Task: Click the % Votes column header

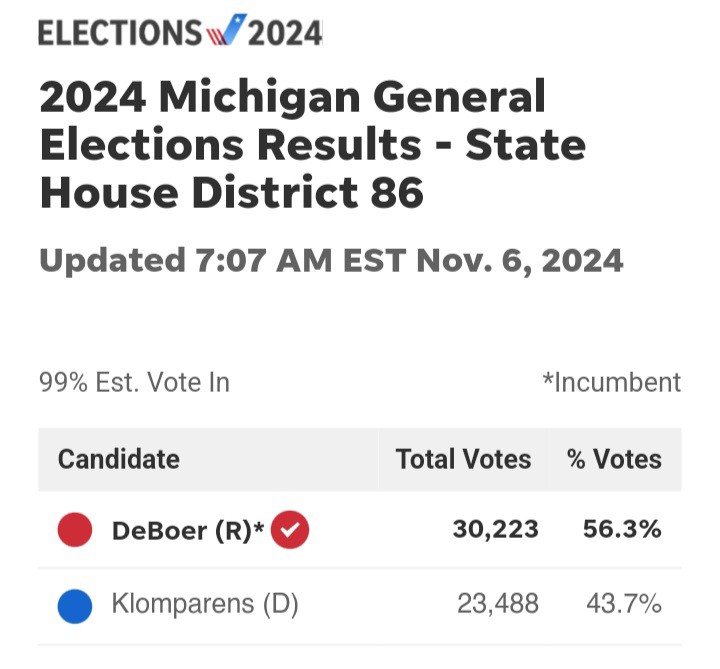Action: (x=614, y=459)
